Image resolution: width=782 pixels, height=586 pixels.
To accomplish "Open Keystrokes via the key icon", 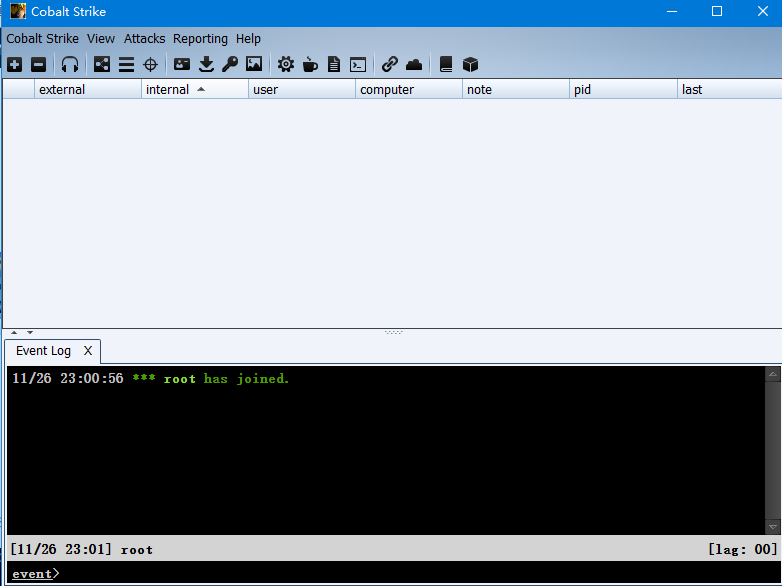I will pyautogui.click(x=230, y=64).
